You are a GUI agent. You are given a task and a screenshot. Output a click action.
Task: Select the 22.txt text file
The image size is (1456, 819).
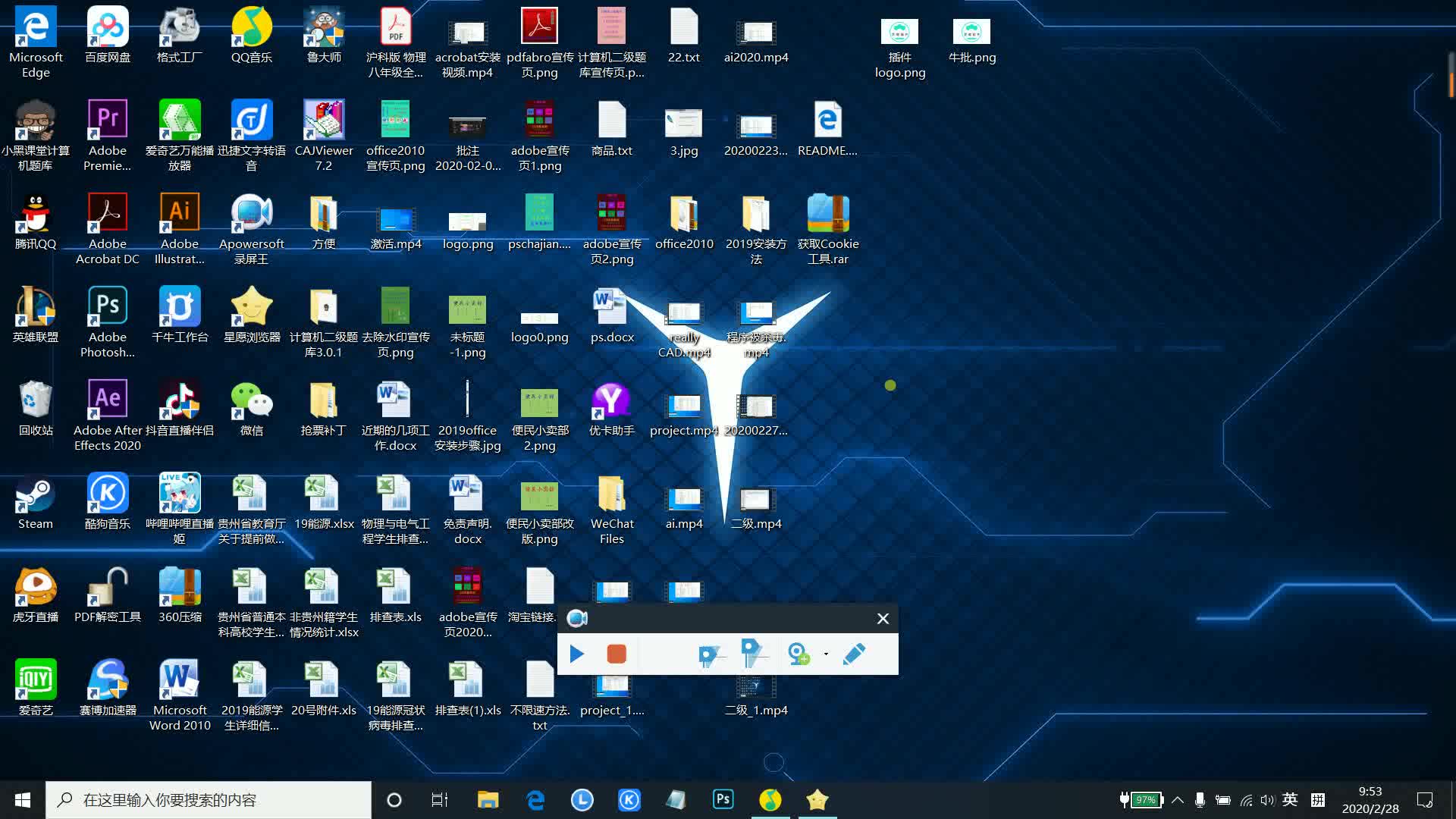pyautogui.click(x=684, y=35)
